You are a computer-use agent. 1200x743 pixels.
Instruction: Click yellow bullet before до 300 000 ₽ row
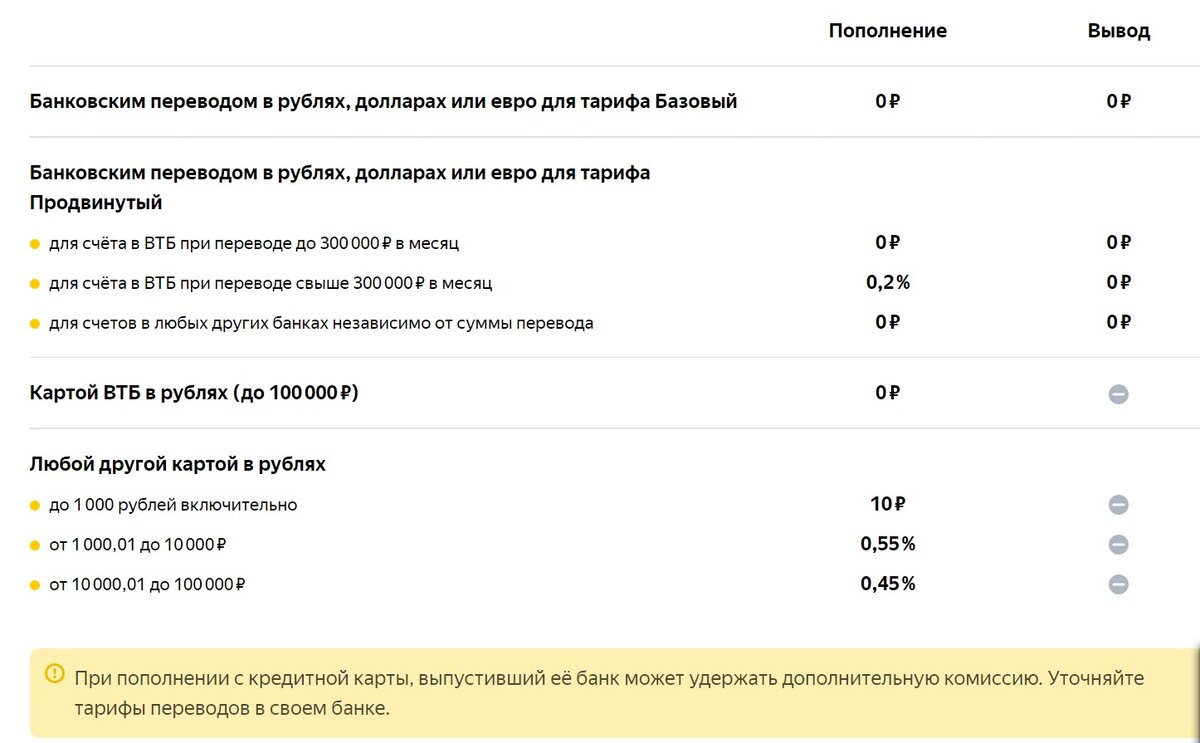click(x=35, y=244)
